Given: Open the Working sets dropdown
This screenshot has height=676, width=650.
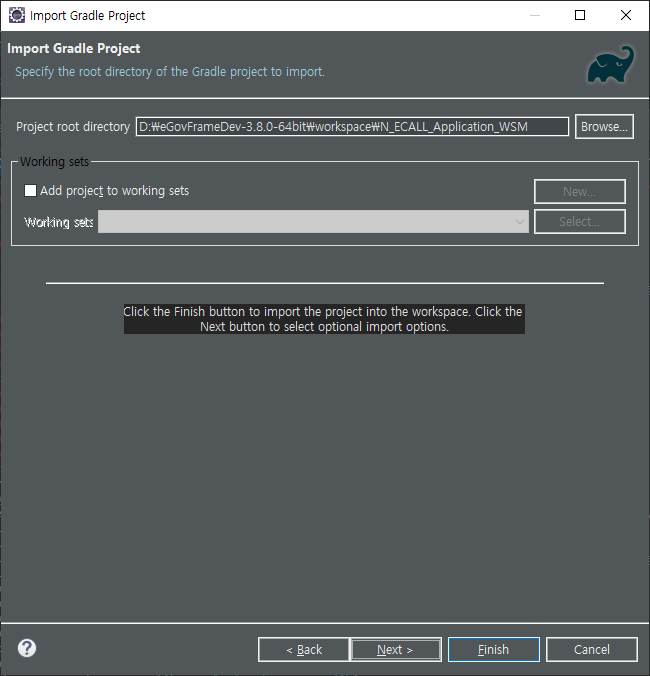Looking at the screenshot, I should tap(313, 222).
